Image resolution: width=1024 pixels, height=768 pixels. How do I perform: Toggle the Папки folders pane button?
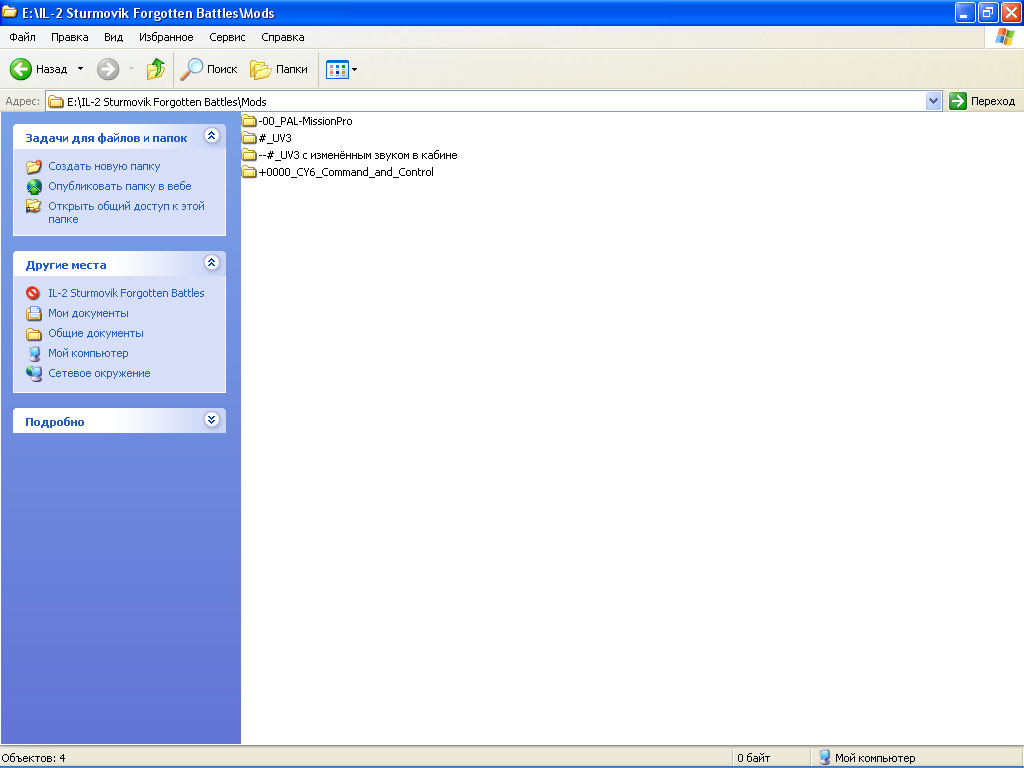(279, 69)
